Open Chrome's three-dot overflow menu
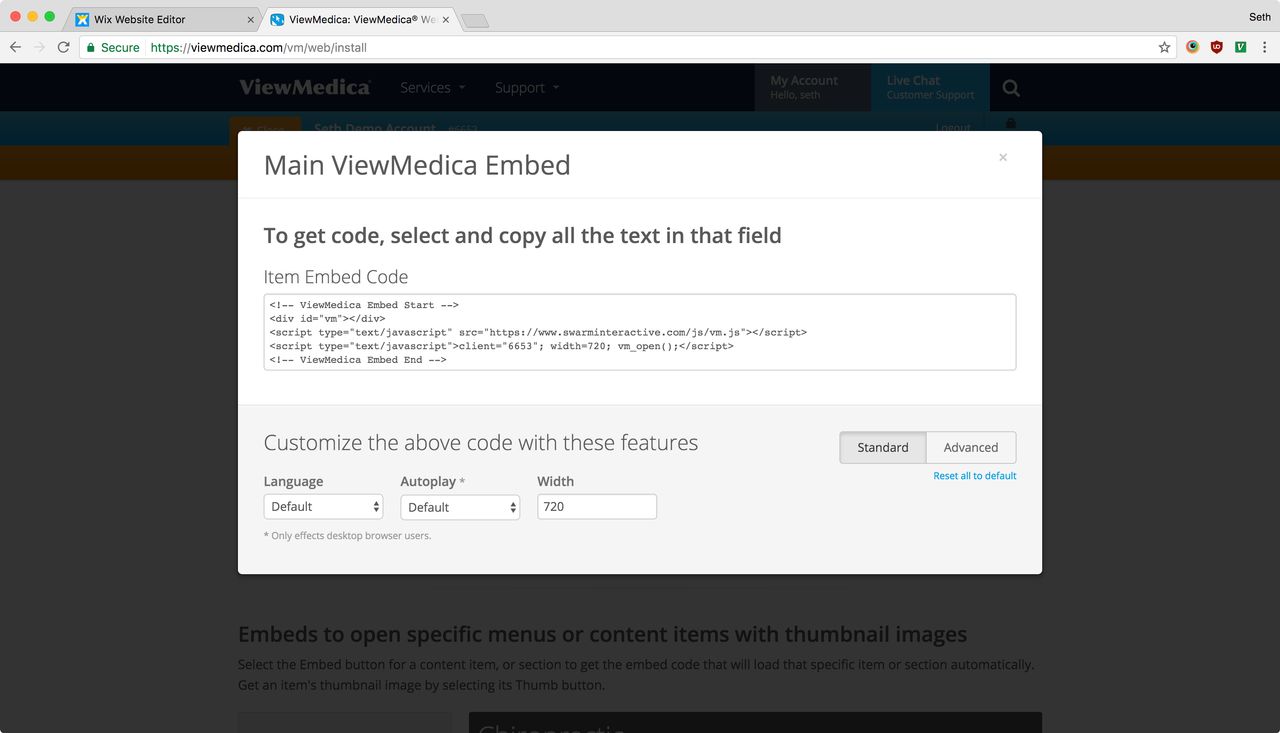Image resolution: width=1280 pixels, height=733 pixels. coord(1266,47)
